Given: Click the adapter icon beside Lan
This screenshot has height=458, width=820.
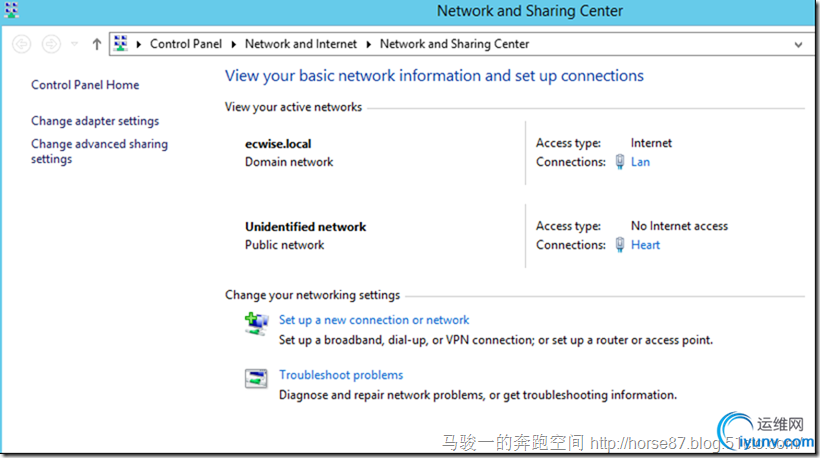Looking at the screenshot, I should (620, 162).
